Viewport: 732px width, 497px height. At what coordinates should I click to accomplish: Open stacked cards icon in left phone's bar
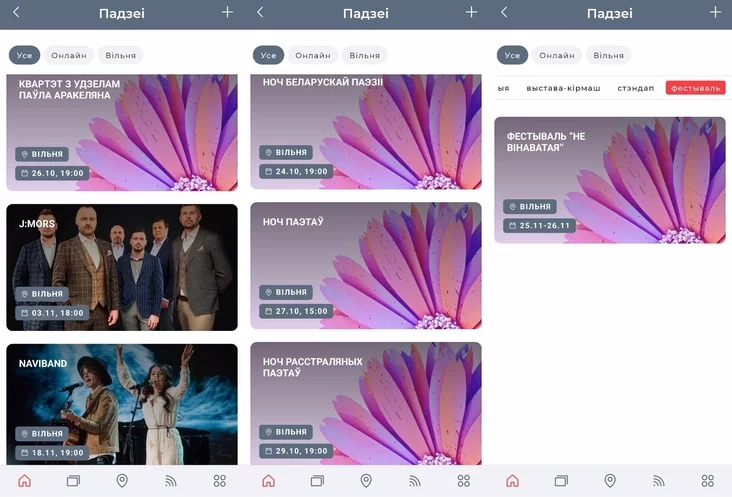pos(73,481)
